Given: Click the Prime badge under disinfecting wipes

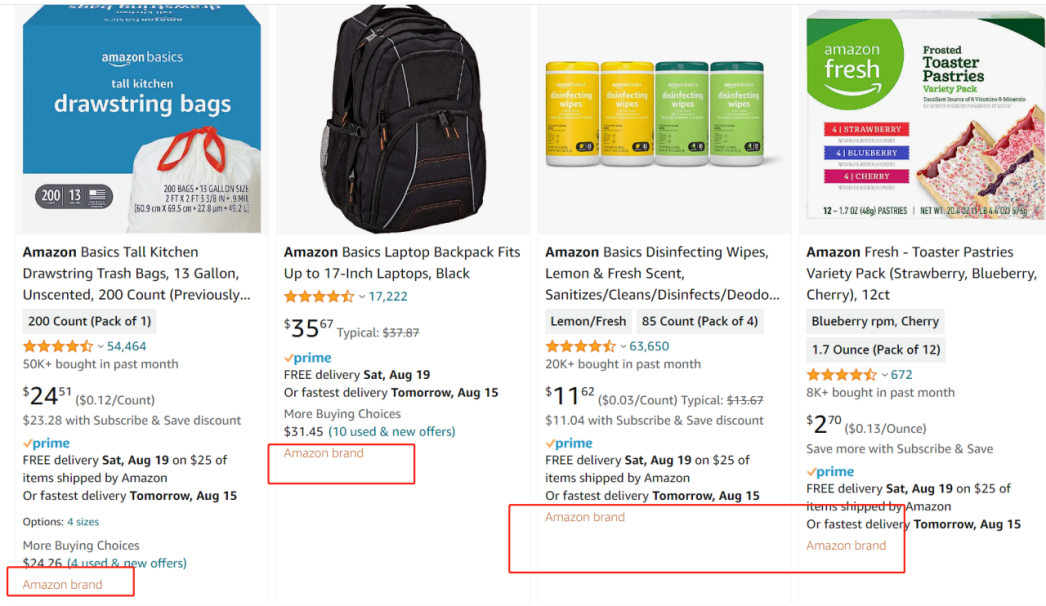Looking at the screenshot, I should [569, 443].
